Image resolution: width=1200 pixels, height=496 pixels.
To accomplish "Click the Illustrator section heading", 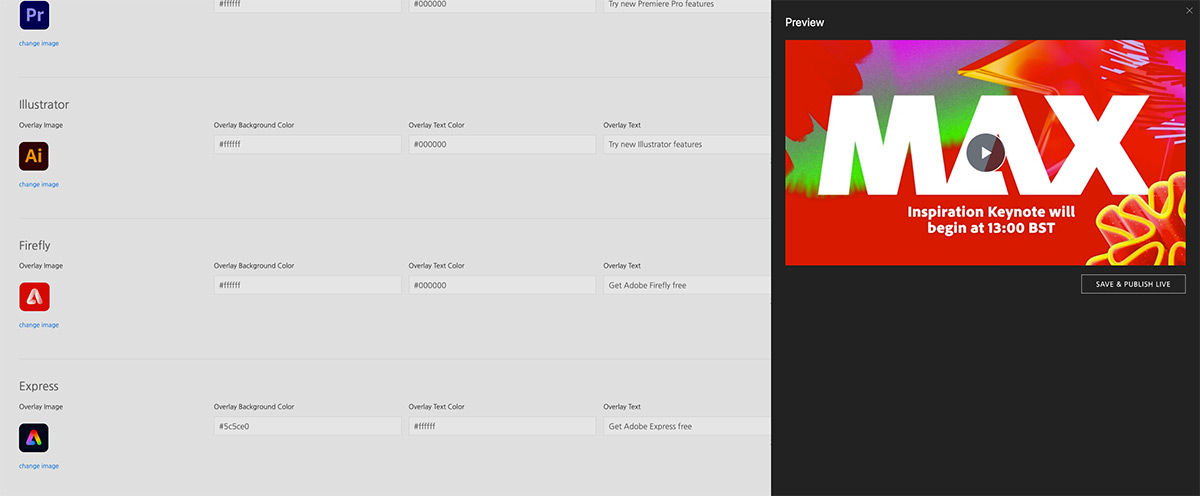I will [x=44, y=105].
